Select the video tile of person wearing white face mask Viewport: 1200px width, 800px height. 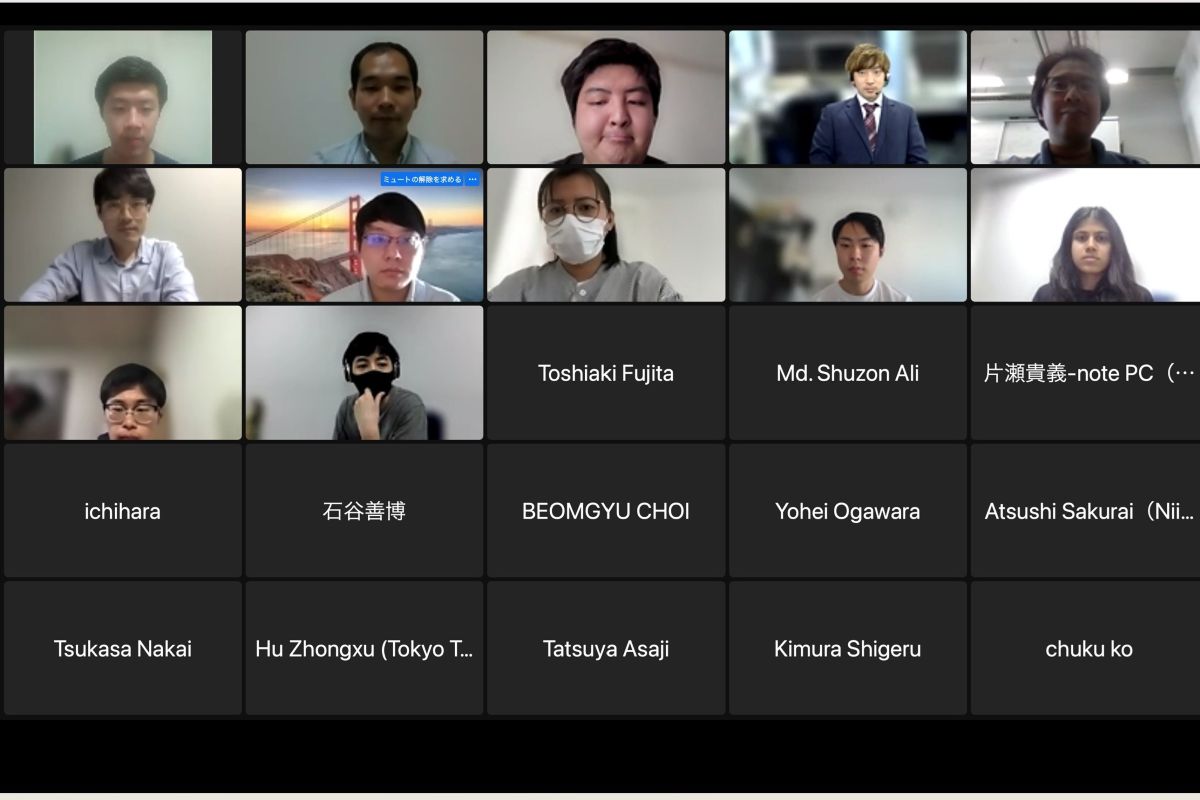point(606,235)
